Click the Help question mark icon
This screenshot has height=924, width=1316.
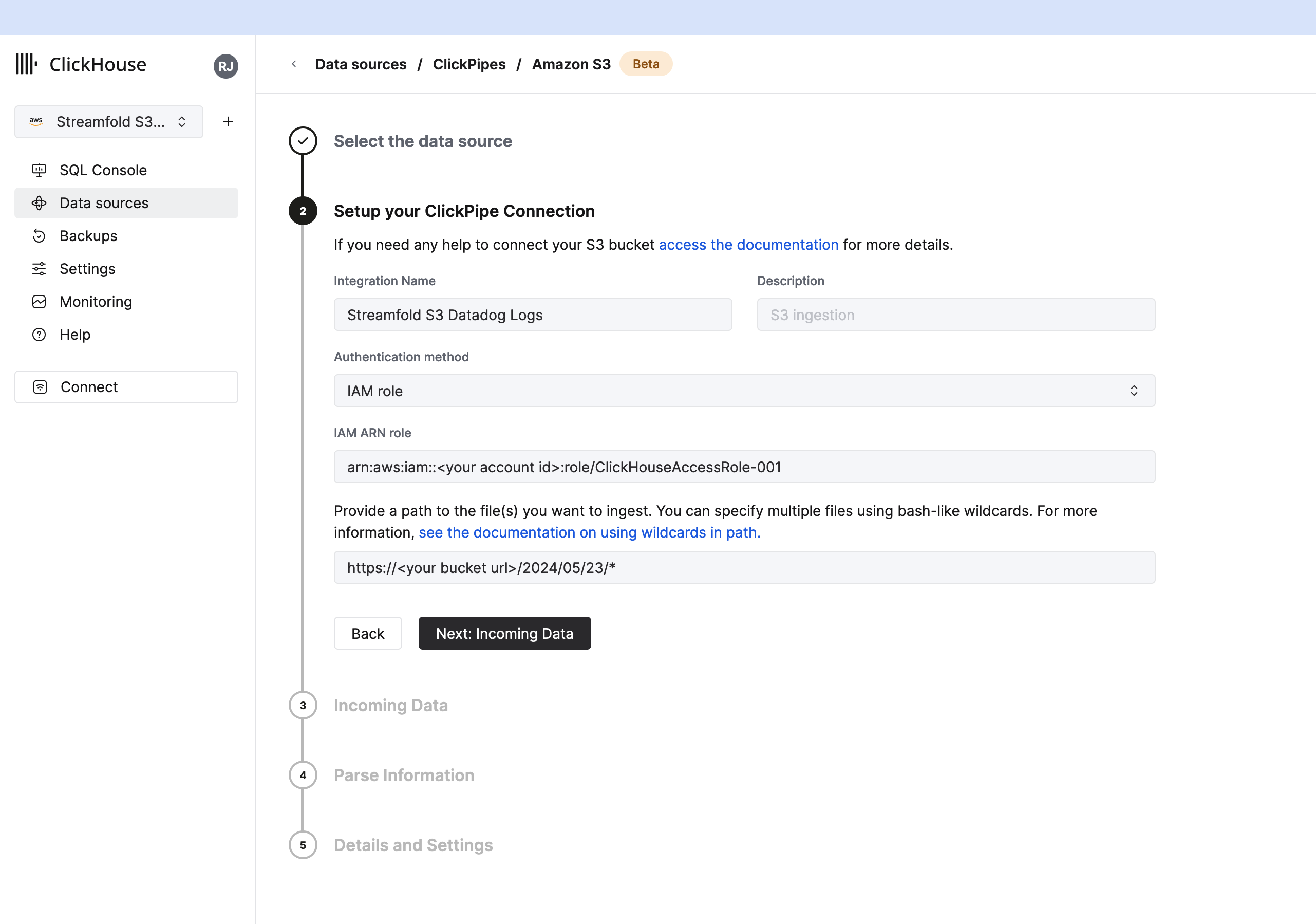tap(39, 335)
